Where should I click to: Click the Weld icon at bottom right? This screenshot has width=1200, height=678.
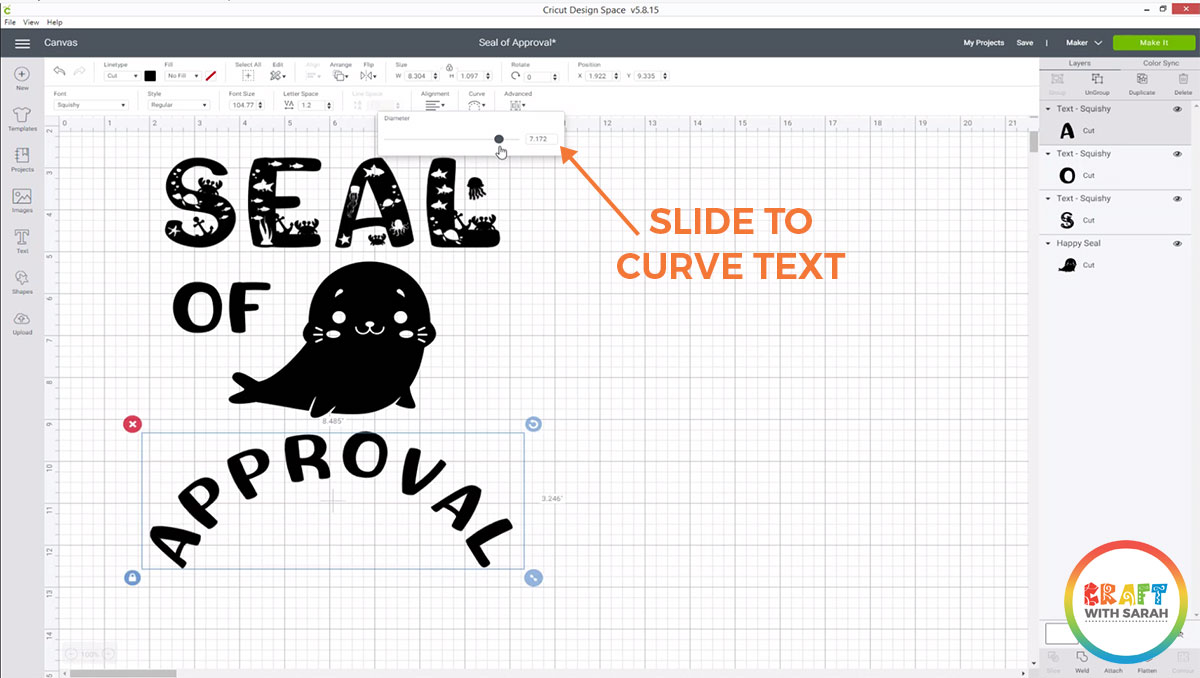click(x=1082, y=658)
